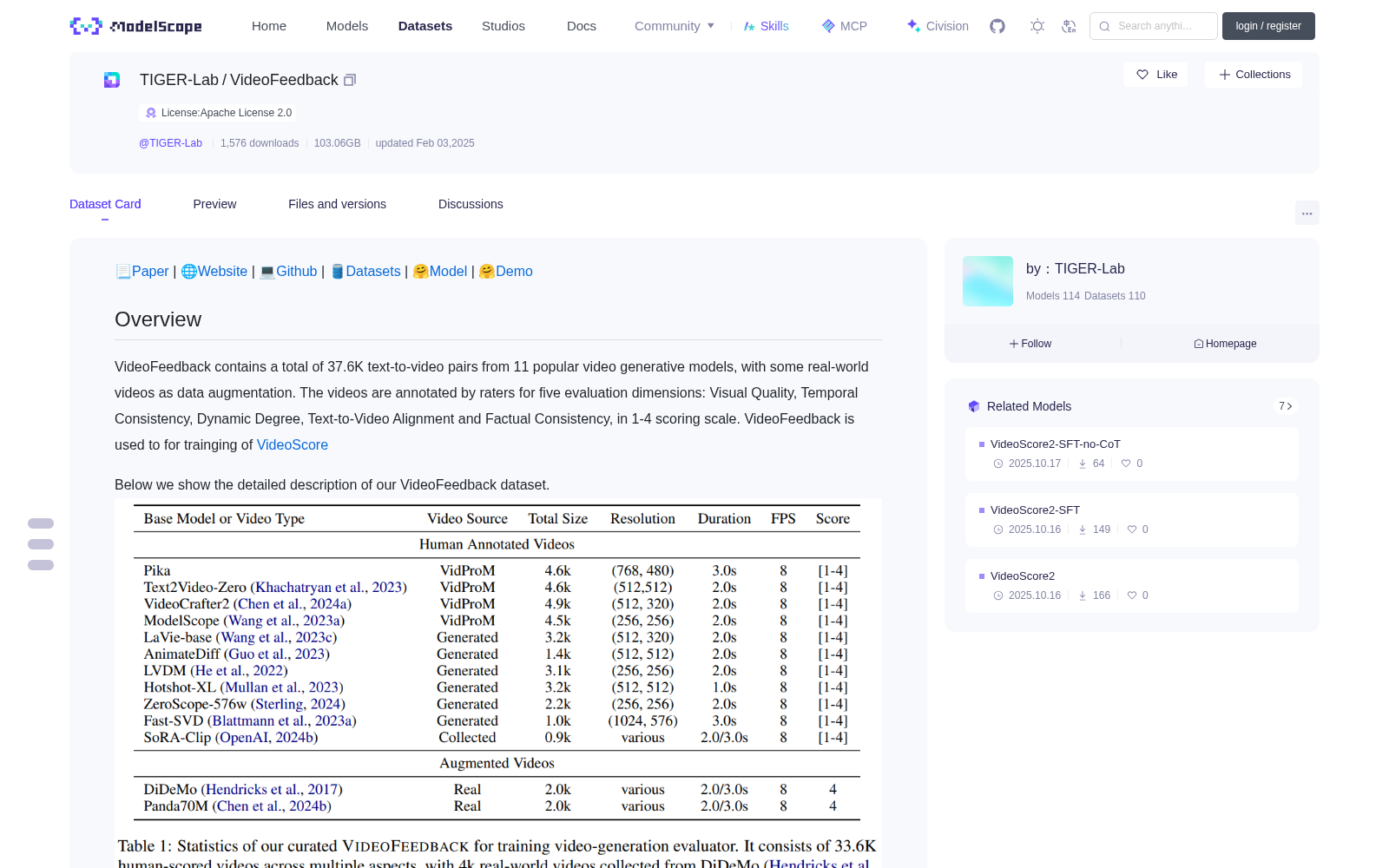The image size is (1389, 868).
Task: Click the '103.06GB' size text
Action: click(x=338, y=143)
